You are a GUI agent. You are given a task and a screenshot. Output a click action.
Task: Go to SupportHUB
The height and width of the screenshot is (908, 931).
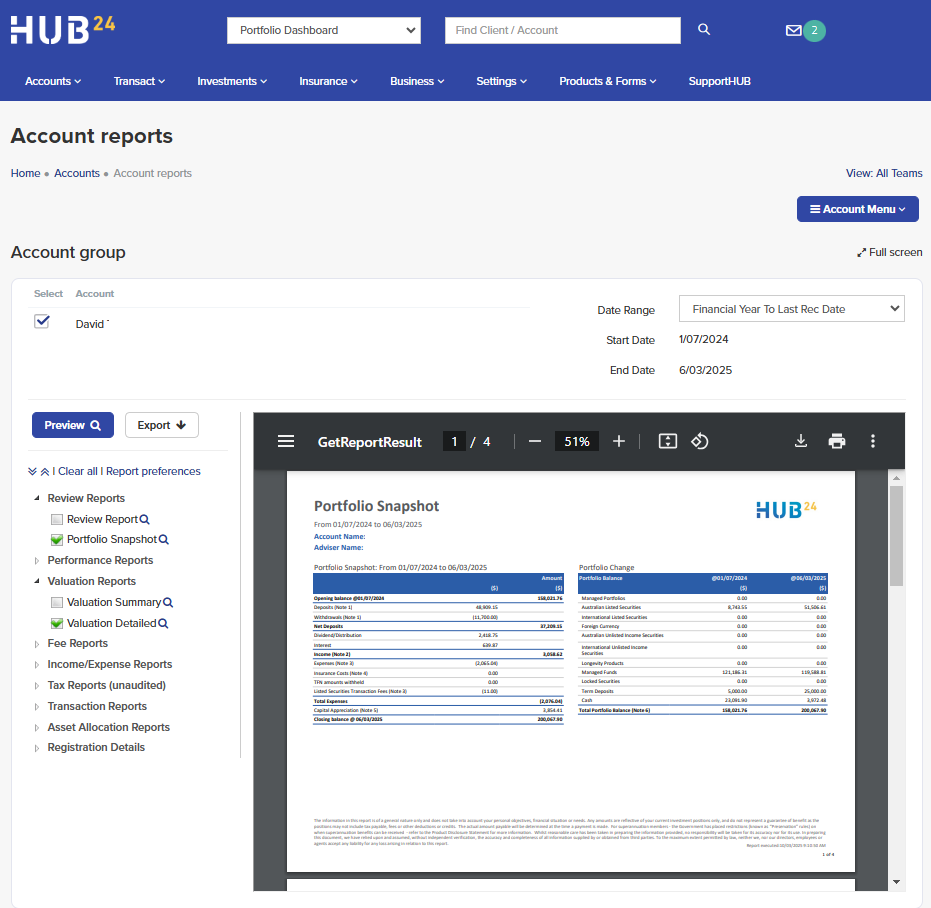(x=720, y=81)
